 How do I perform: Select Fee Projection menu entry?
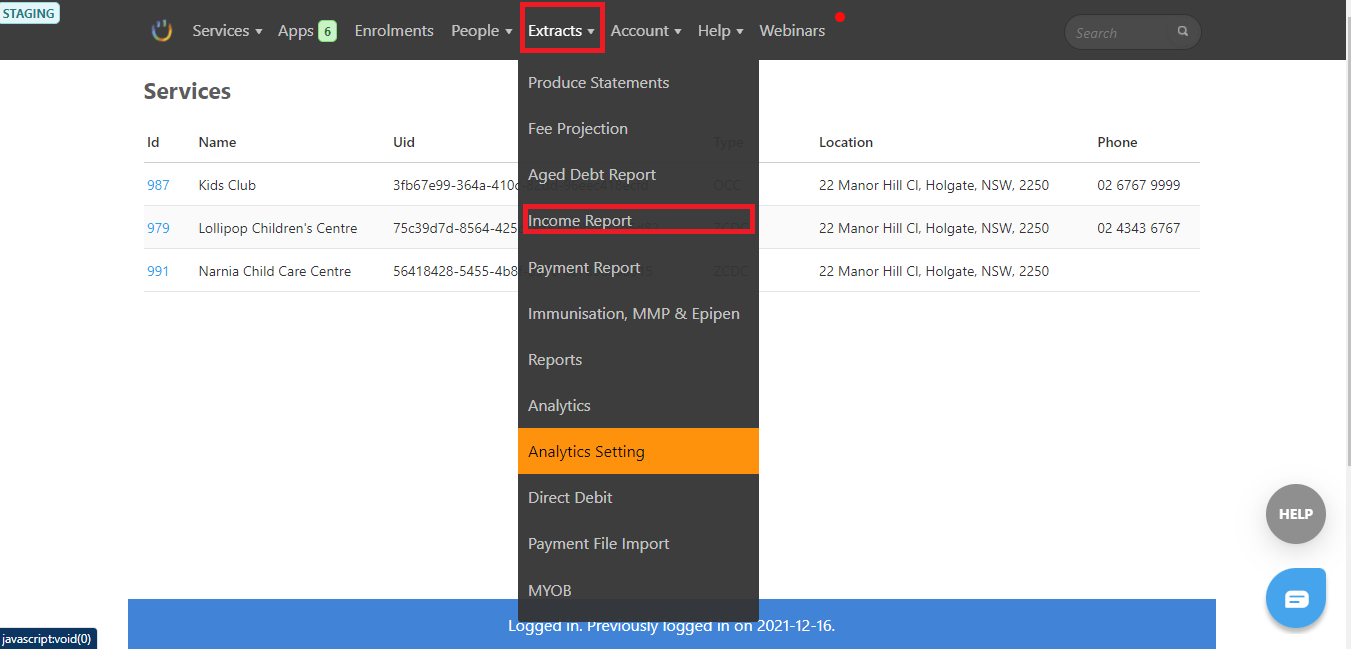click(638, 129)
